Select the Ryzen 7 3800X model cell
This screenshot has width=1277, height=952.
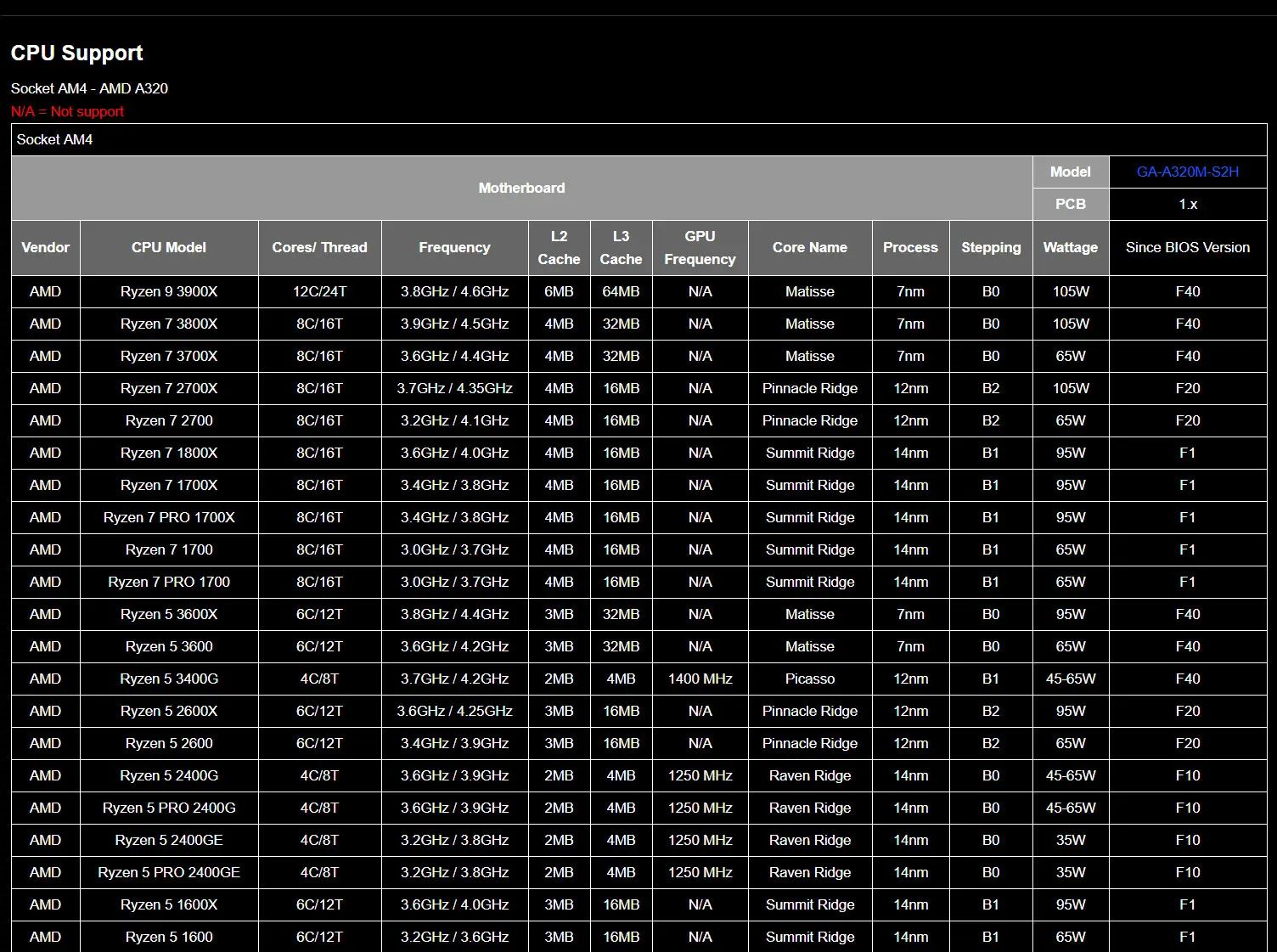tap(169, 324)
